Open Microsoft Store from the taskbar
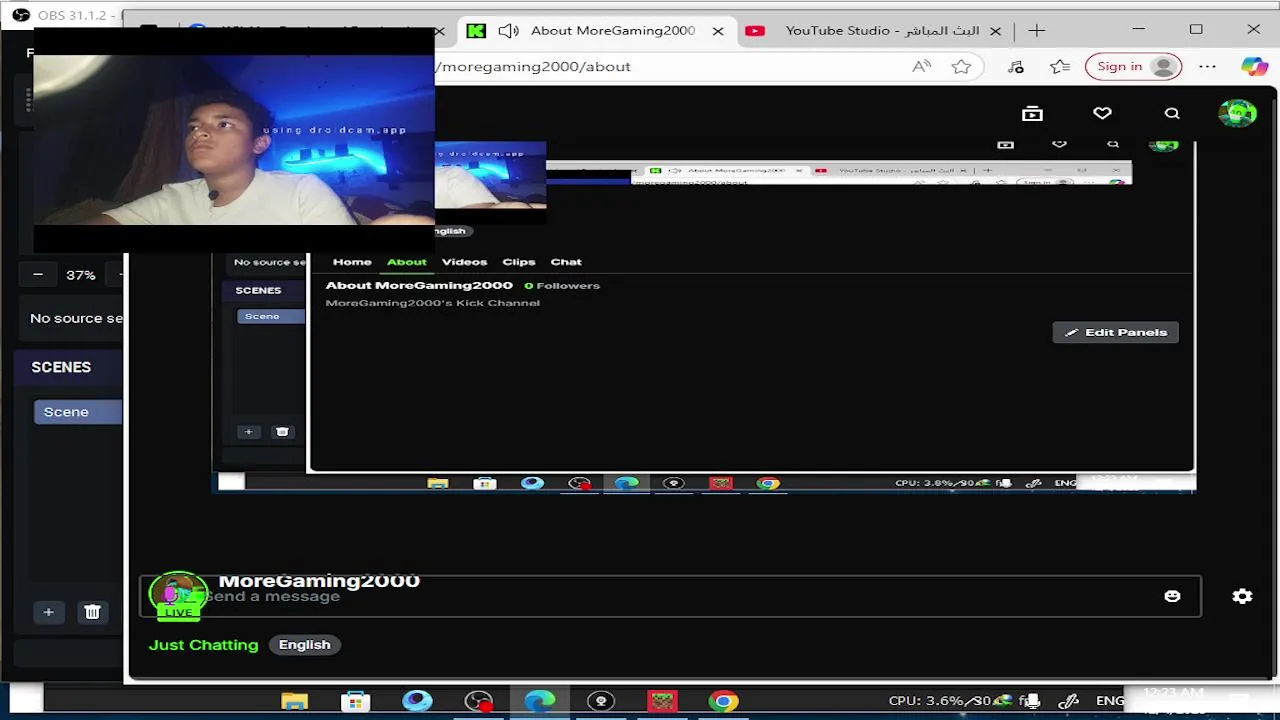The width and height of the screenshot is (1280, 720). 355,701
